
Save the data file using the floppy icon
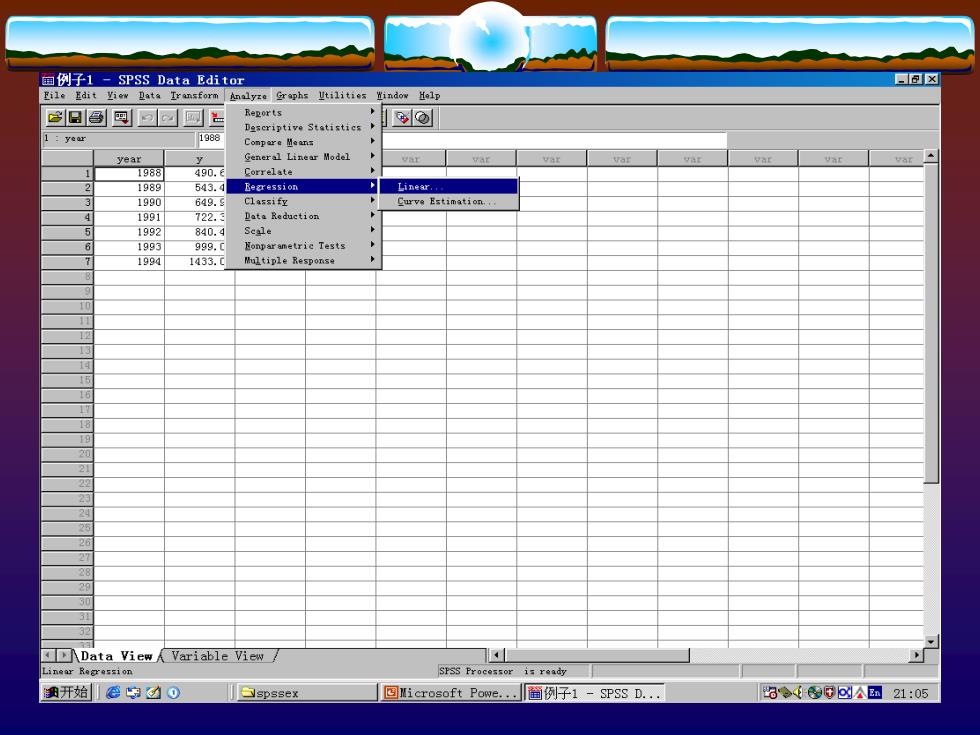(x=76, y=118)
